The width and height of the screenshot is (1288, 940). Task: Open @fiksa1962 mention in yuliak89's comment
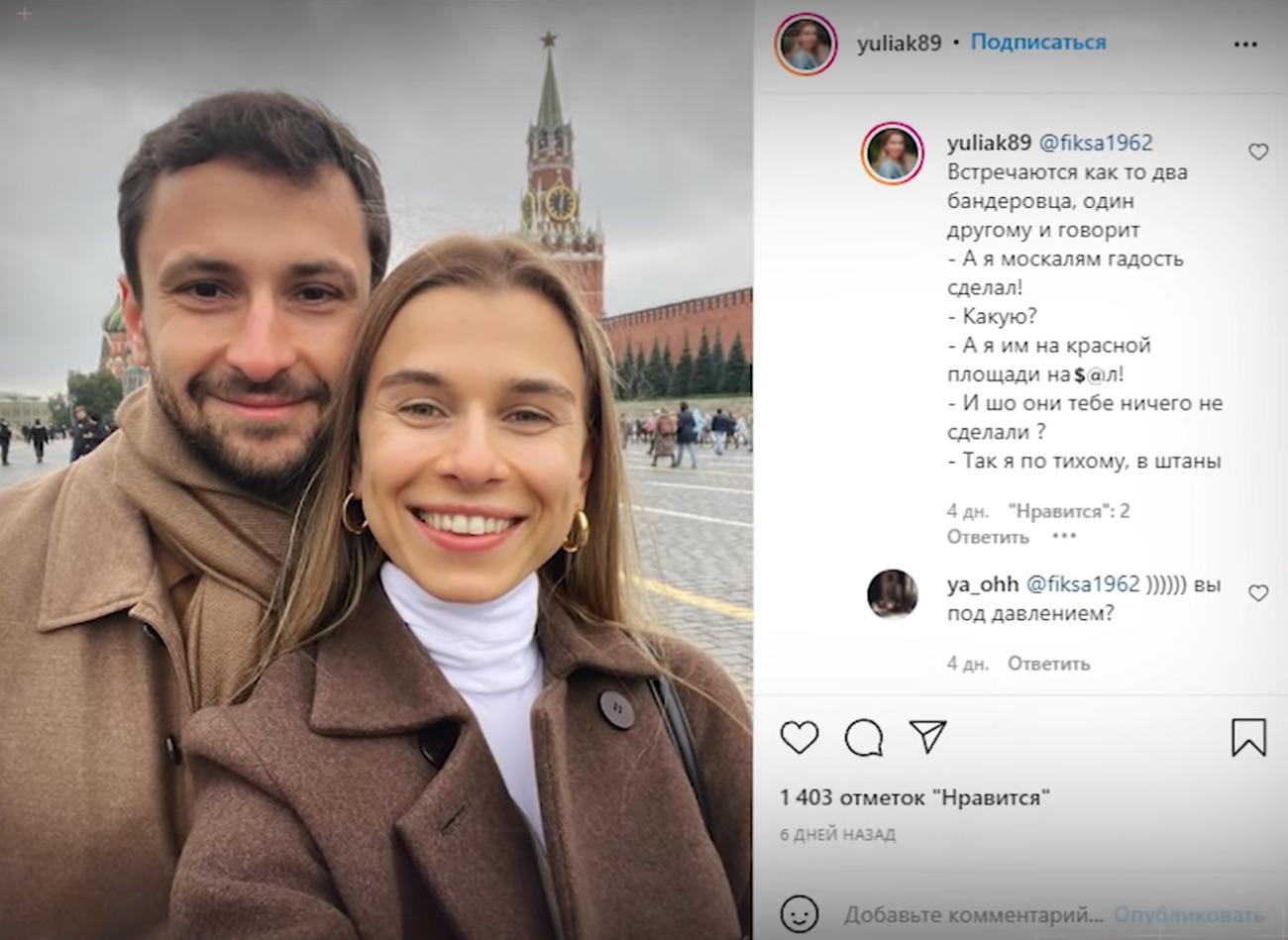coord(1095,143)
